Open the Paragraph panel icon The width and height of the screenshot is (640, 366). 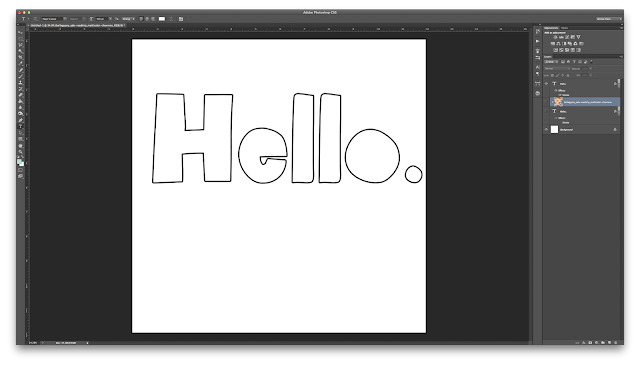(x=538, y=73)
